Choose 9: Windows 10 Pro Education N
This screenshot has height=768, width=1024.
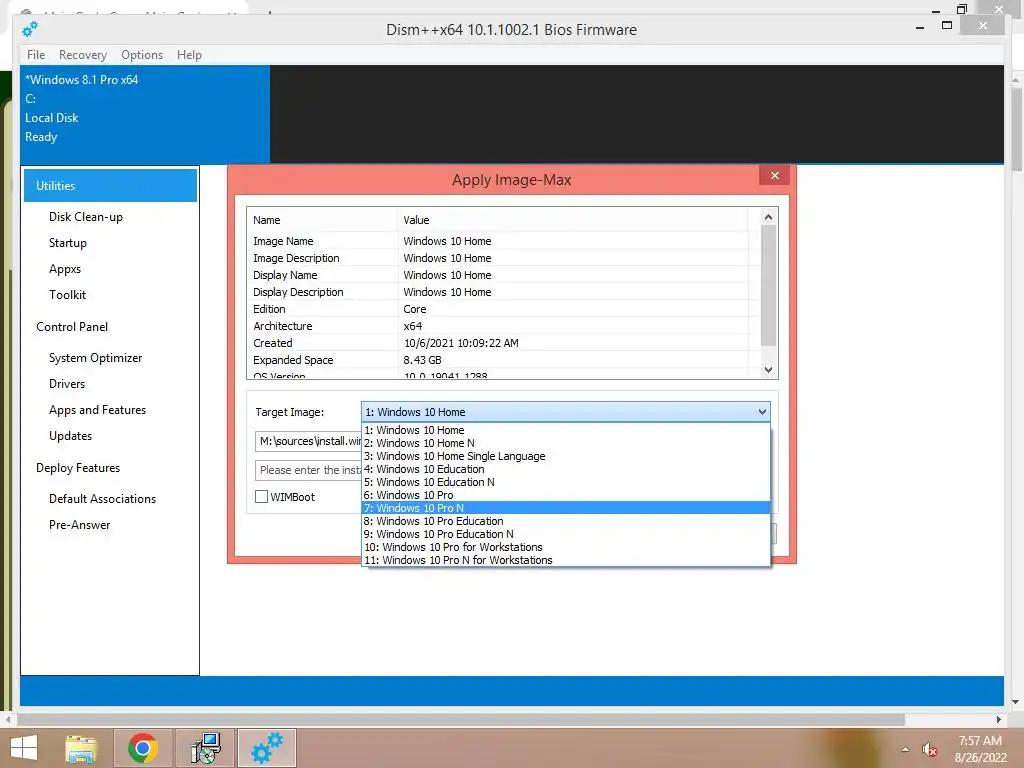(x=566, y=534)
